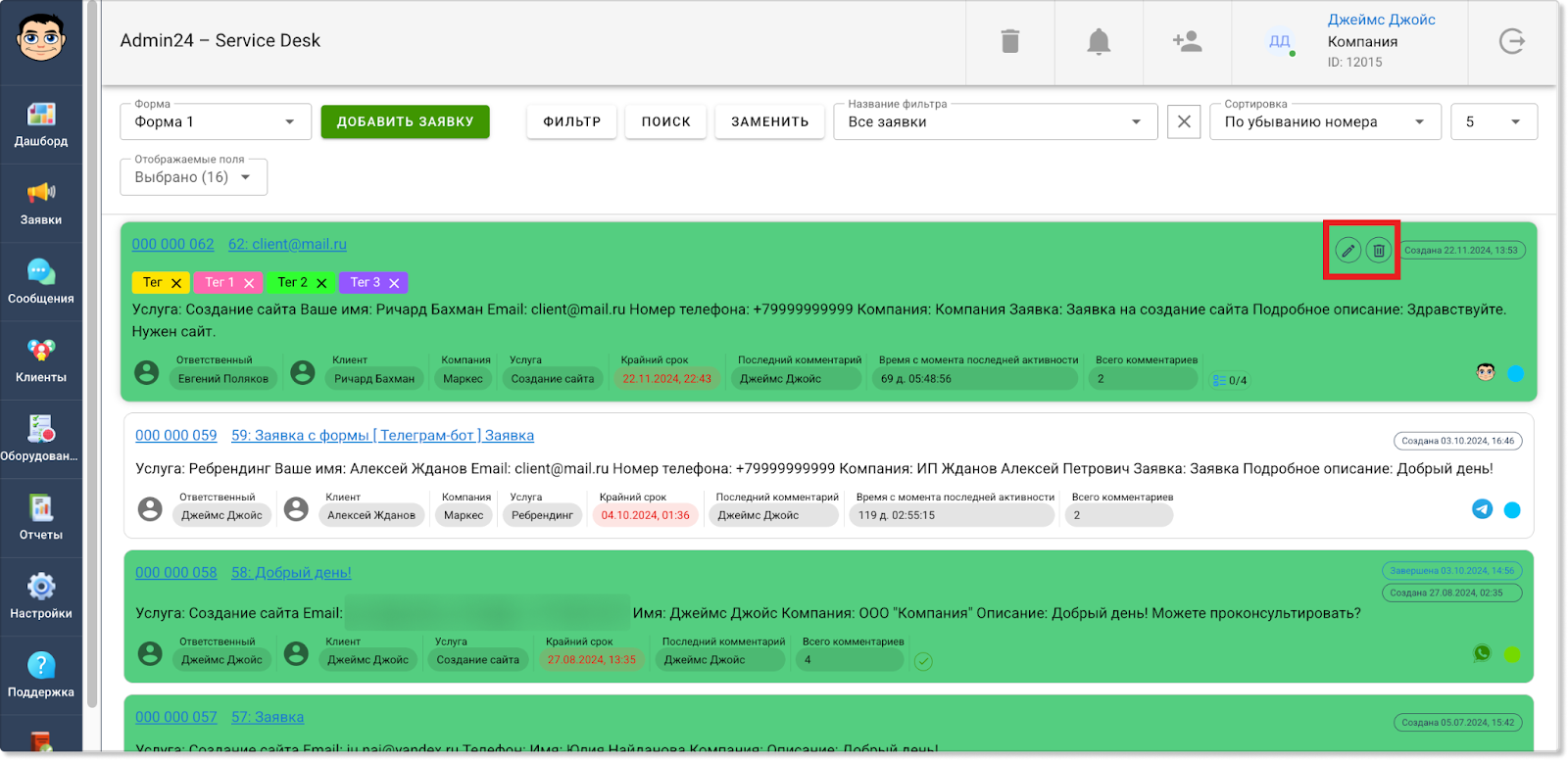The width and height of the screenshot is (1568, 760).
Task: Click the sidebar vertical scrollbar
Action: [92, 353]
